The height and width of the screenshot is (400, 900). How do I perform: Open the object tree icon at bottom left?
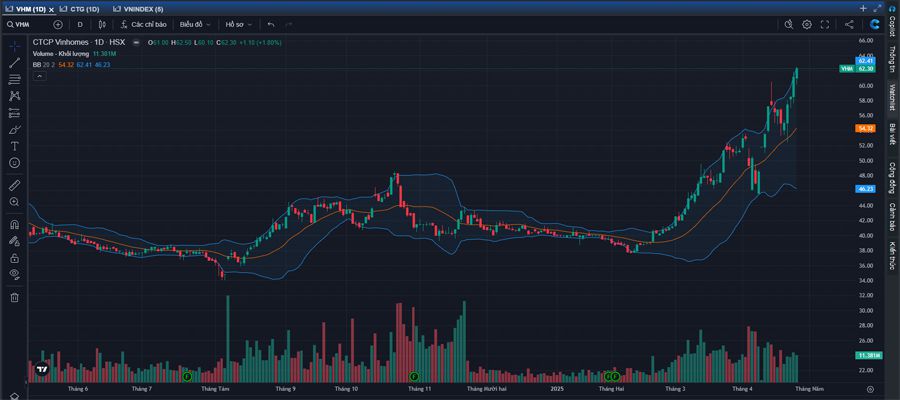coord(15,395)
